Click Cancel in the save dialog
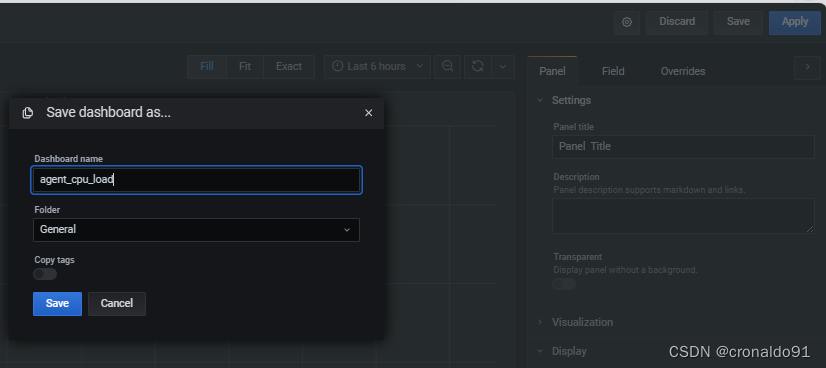The image size is (826, 368). [x=117, y=304]
